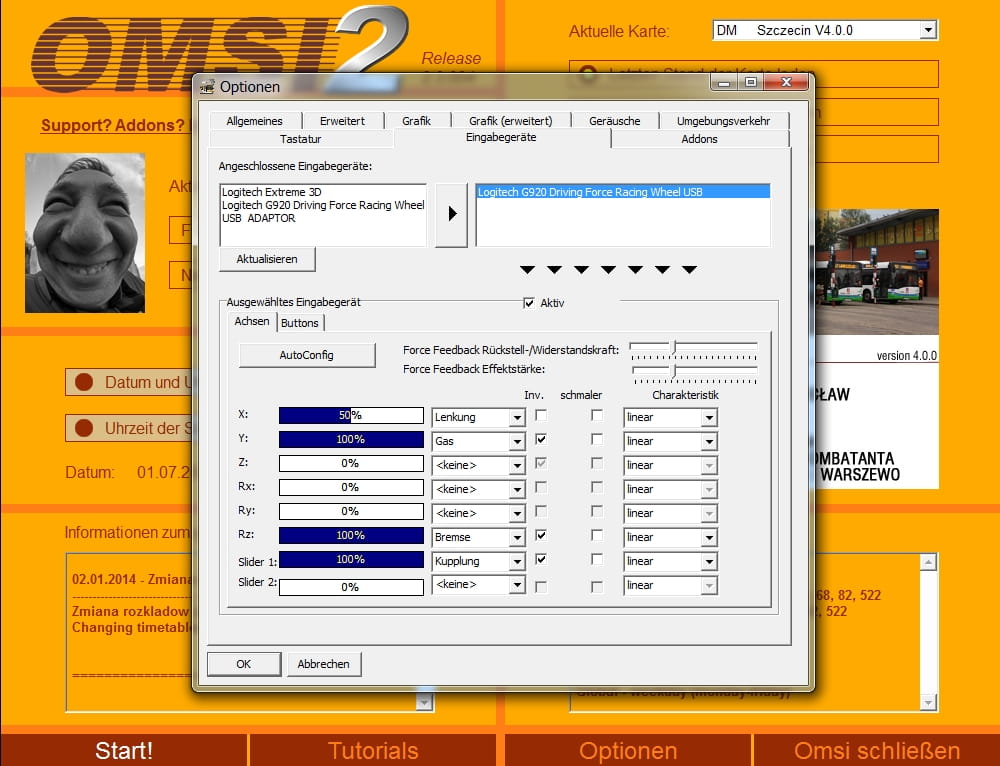The height and width of the screenshot is (766, 1000).
Task: Click the smiling face profile picture
Action: 85,232
